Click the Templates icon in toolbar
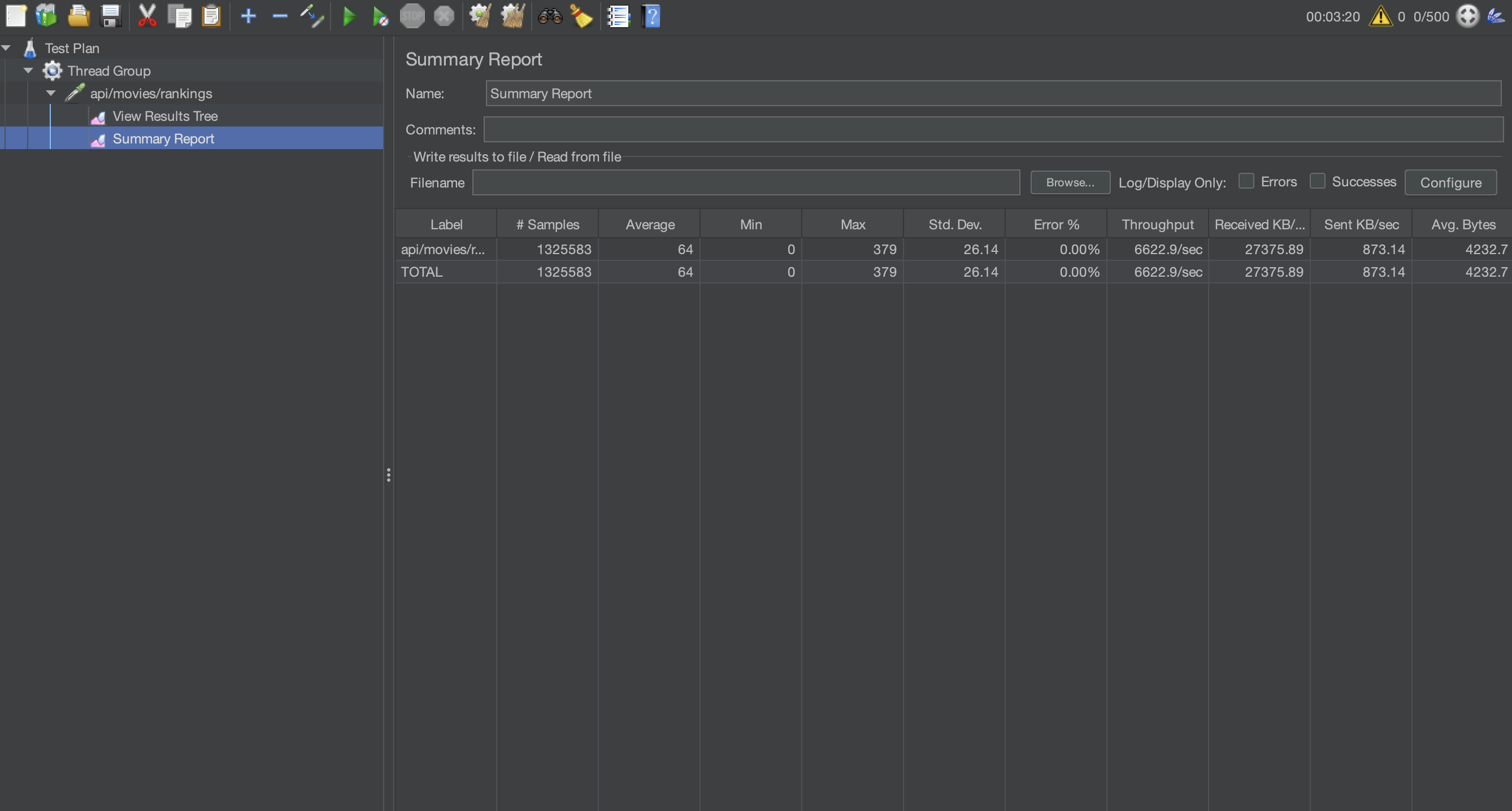Image resolution: width=1512 pixels, height=811 pixels. tap(46, 16)
